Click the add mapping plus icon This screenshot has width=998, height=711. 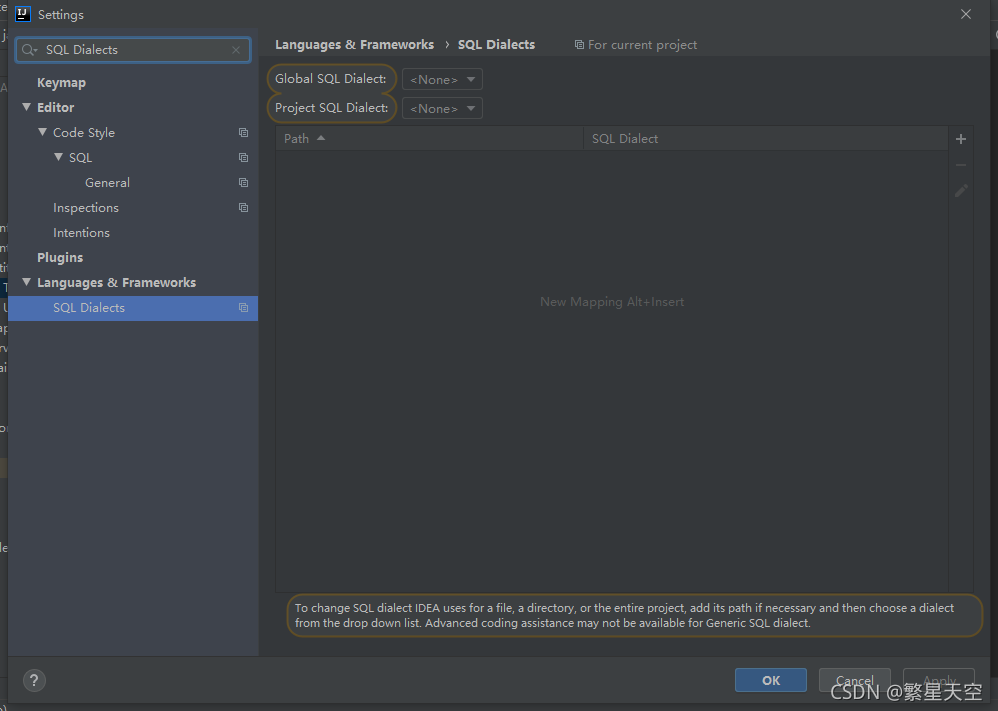point(961,140)
